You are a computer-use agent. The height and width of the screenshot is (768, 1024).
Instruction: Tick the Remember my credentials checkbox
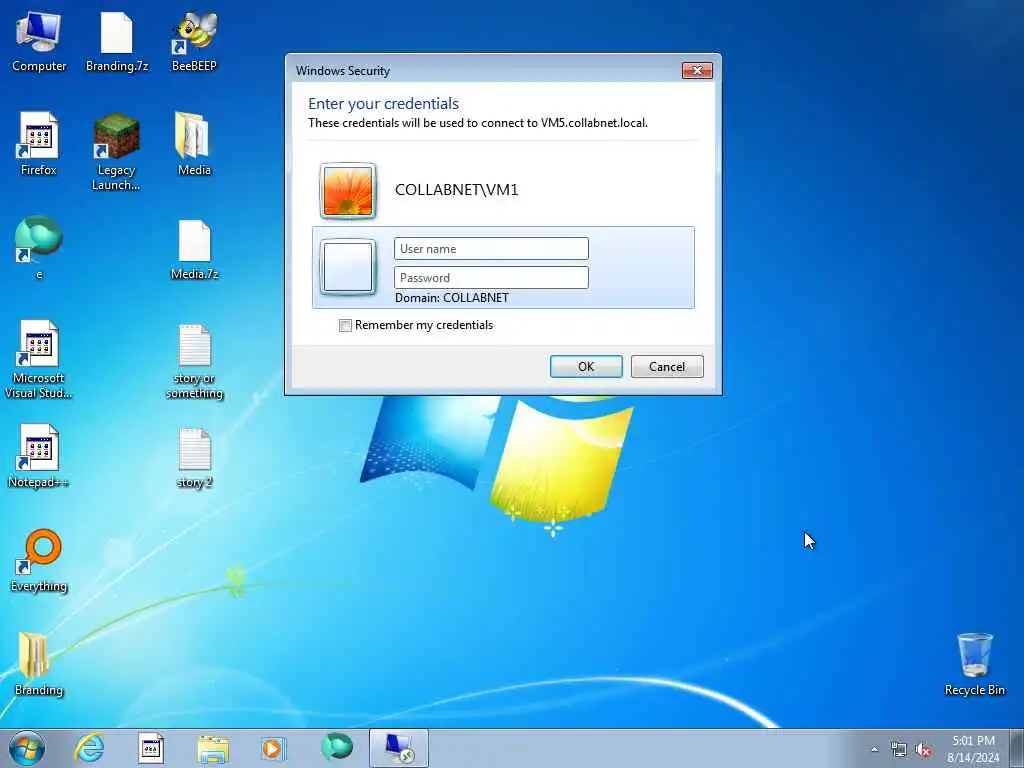click(345, 325)
